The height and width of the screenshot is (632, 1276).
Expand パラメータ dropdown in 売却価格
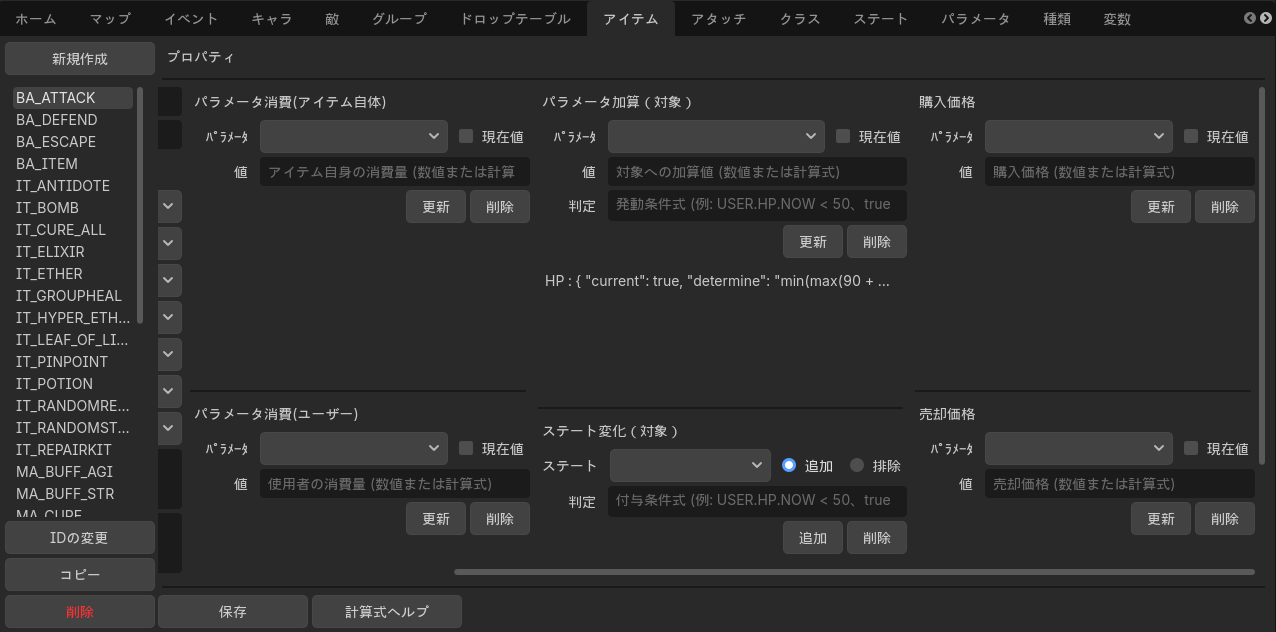pyautogui.click(x=1079, y=449)
